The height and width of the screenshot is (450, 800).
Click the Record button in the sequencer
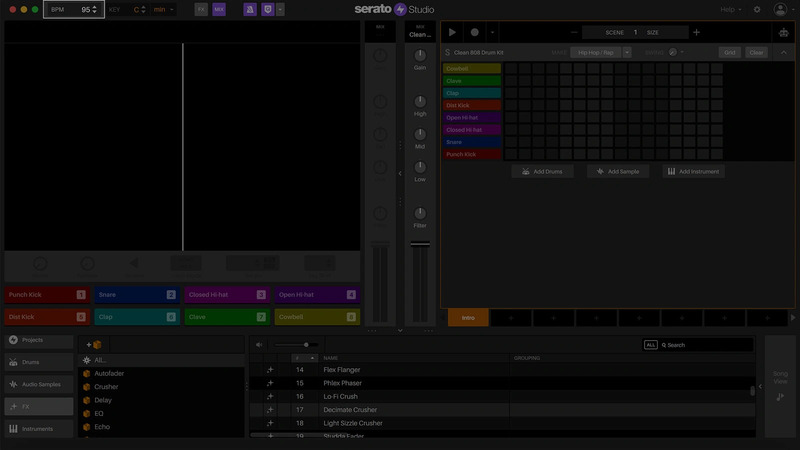point(475,32)
